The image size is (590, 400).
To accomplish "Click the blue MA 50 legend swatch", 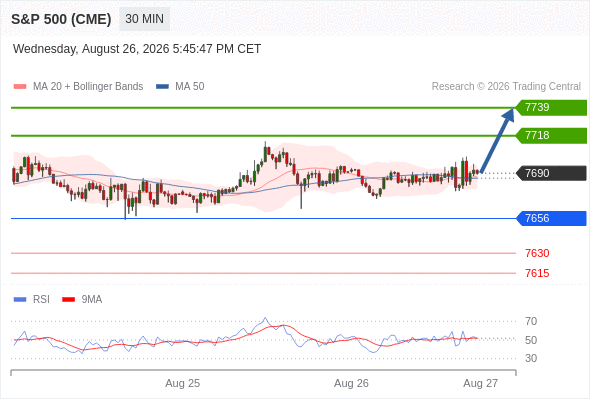I will click(162, 87).
